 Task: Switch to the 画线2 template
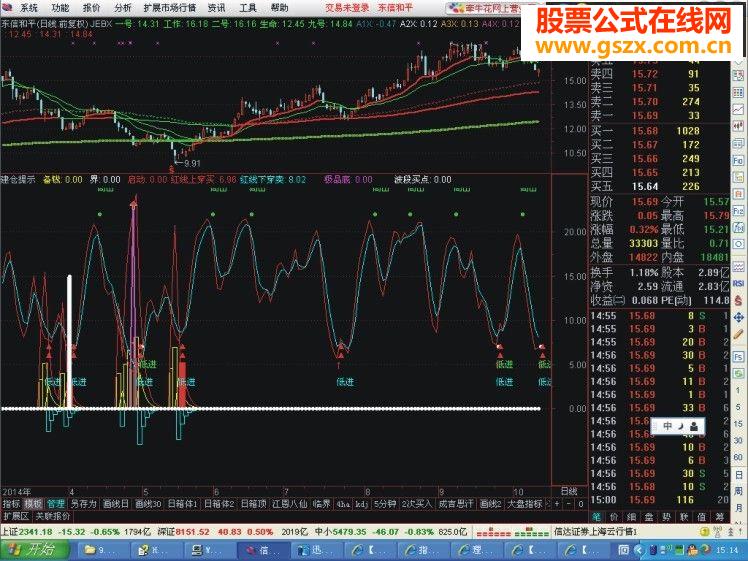coord(490,504)
